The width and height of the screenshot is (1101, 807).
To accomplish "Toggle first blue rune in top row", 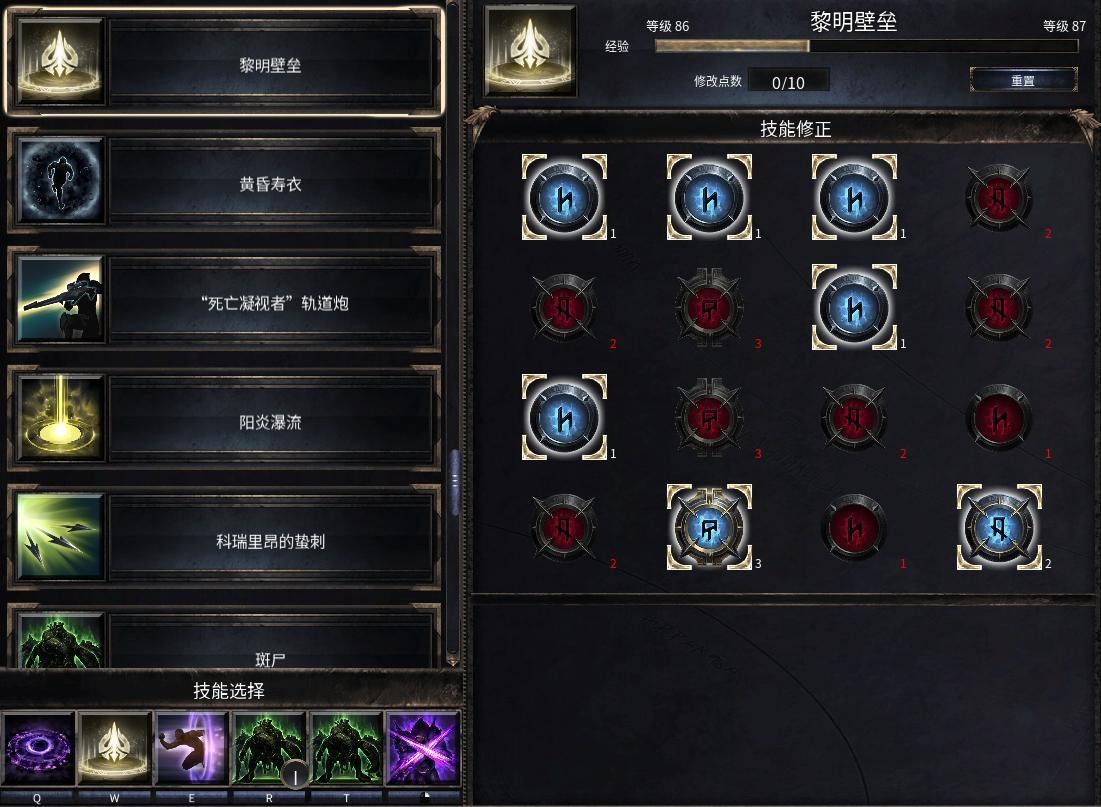I will point(564,197).
